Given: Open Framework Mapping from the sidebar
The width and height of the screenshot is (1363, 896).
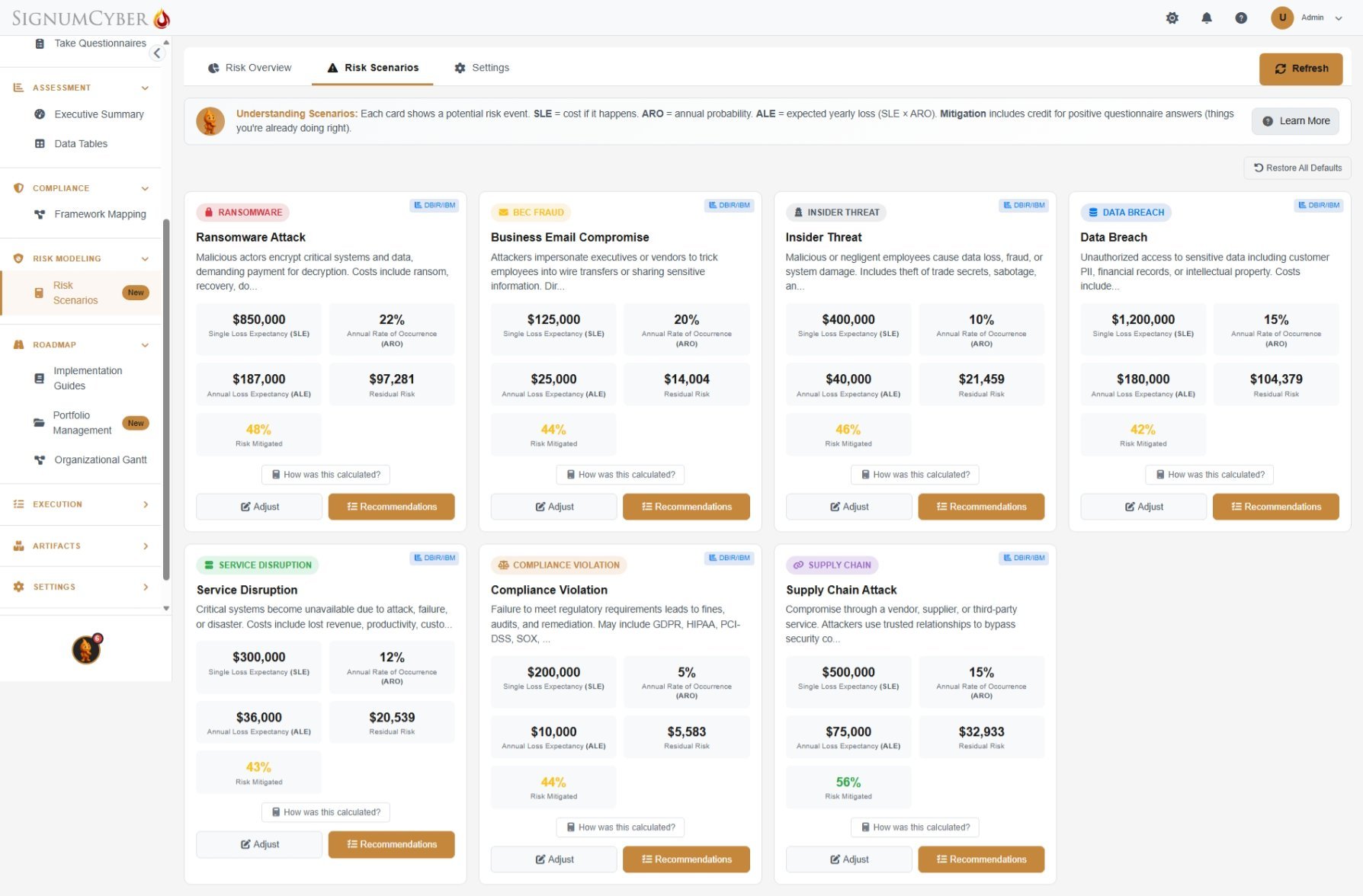Looking at the screenshot, I should 99,214.
